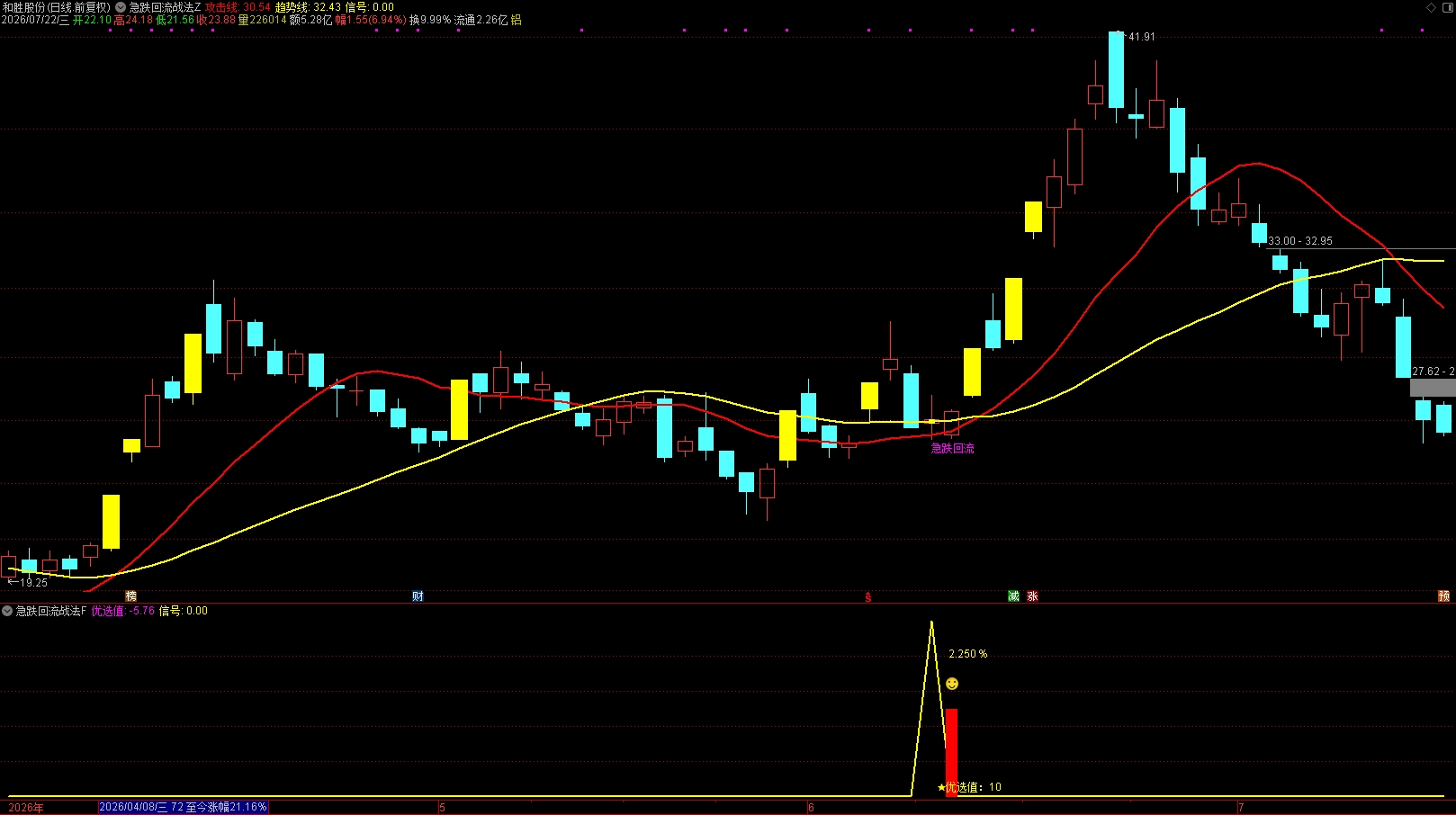Click the red signal bar in sub-chart

pyautogui.click(x=951, y=752)
